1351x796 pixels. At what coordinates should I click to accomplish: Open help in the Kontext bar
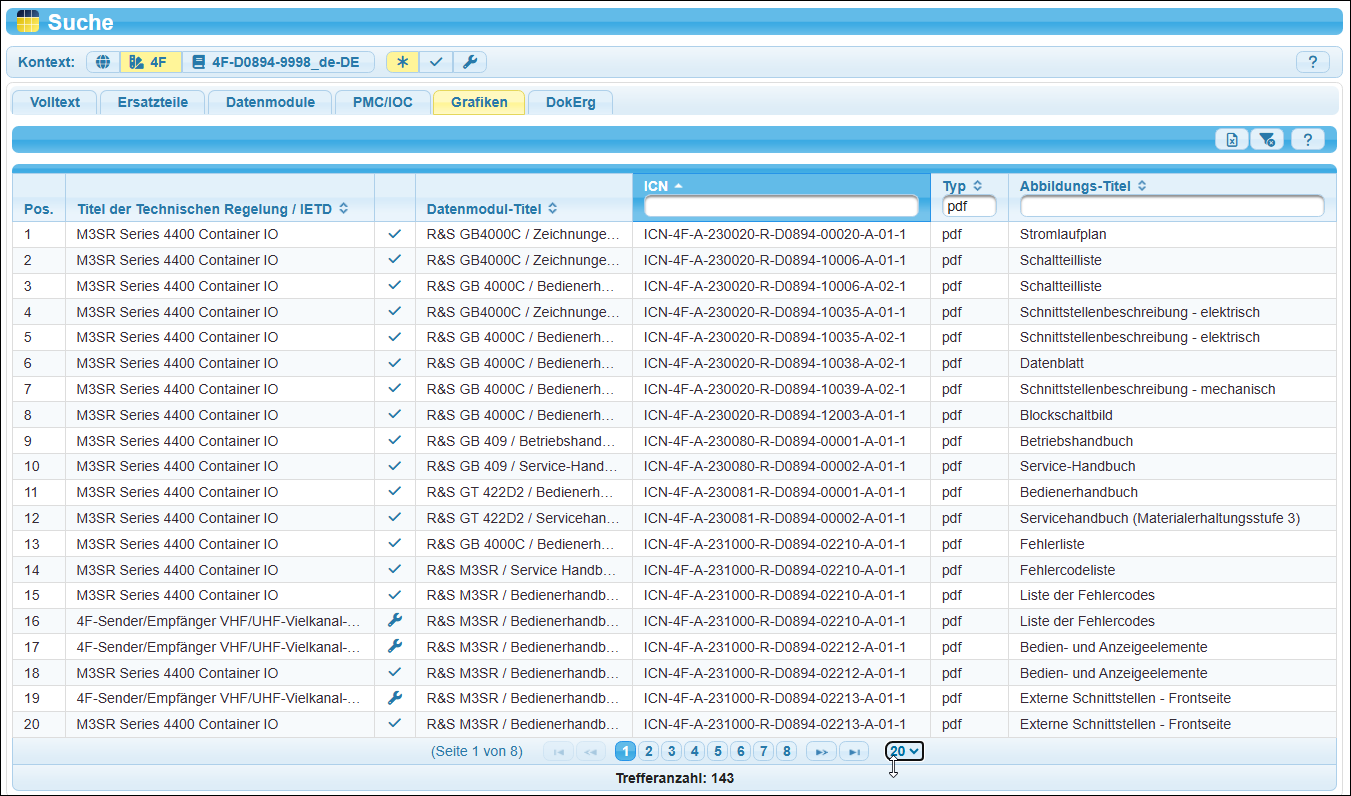1312,62
